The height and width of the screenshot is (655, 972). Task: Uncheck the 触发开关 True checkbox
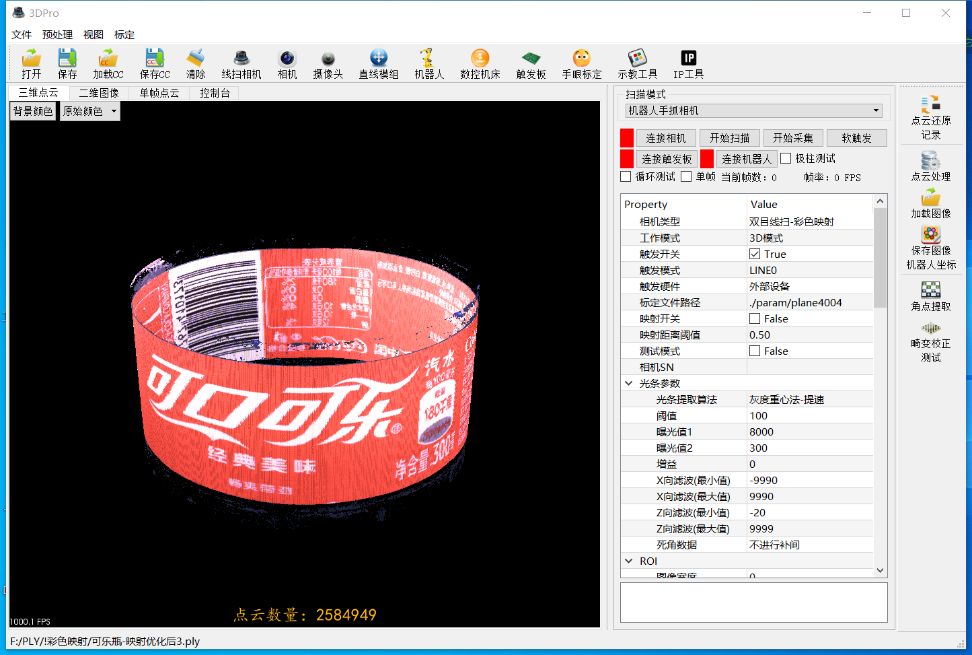click(754, 254)
